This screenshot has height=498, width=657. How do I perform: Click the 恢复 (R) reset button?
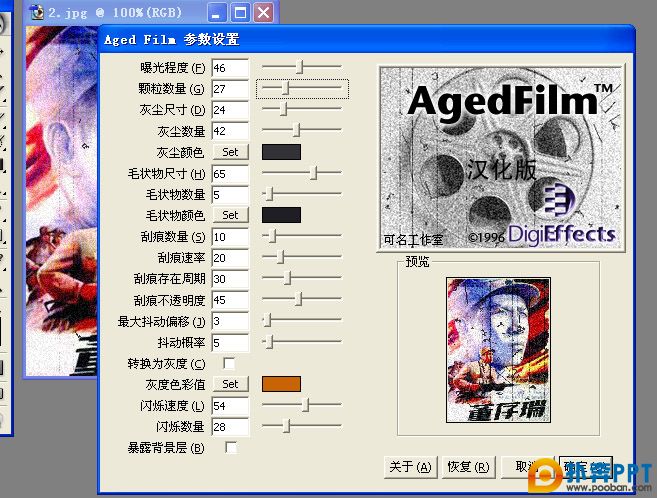tap(468, 467)
